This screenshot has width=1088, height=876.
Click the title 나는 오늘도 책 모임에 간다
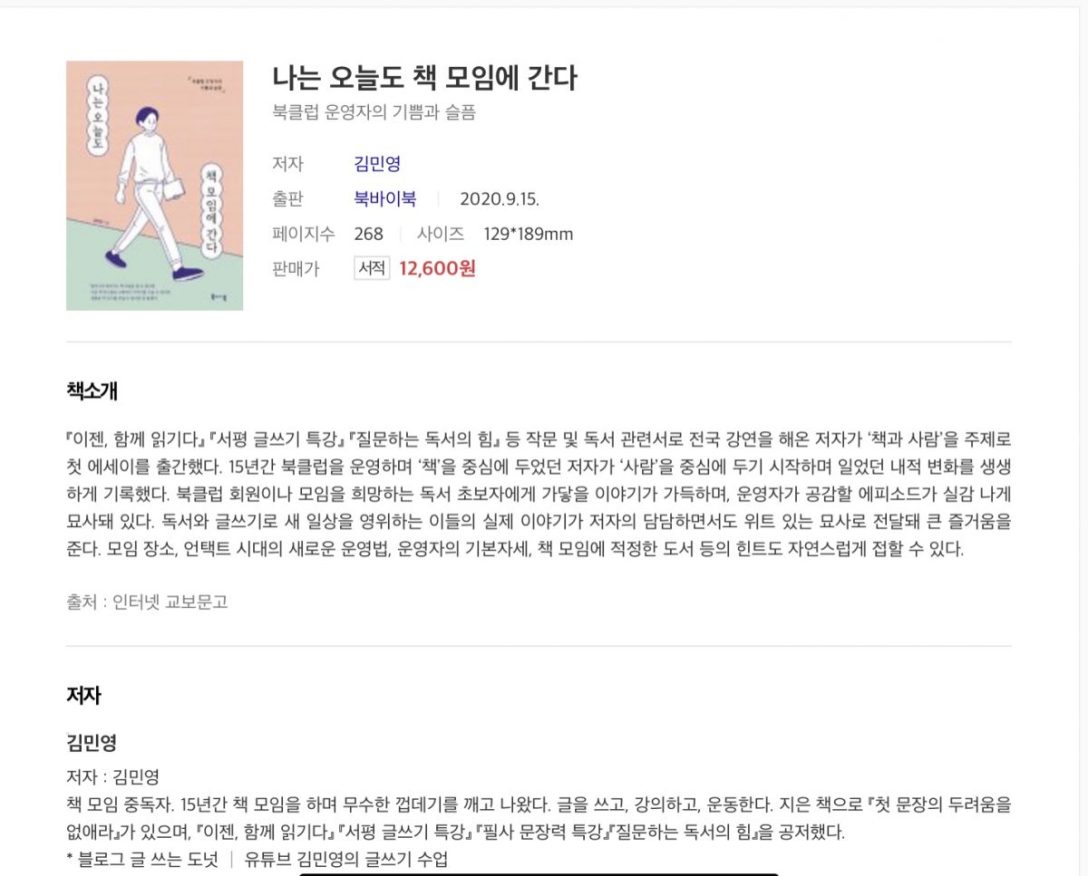(x=424, y=78)
